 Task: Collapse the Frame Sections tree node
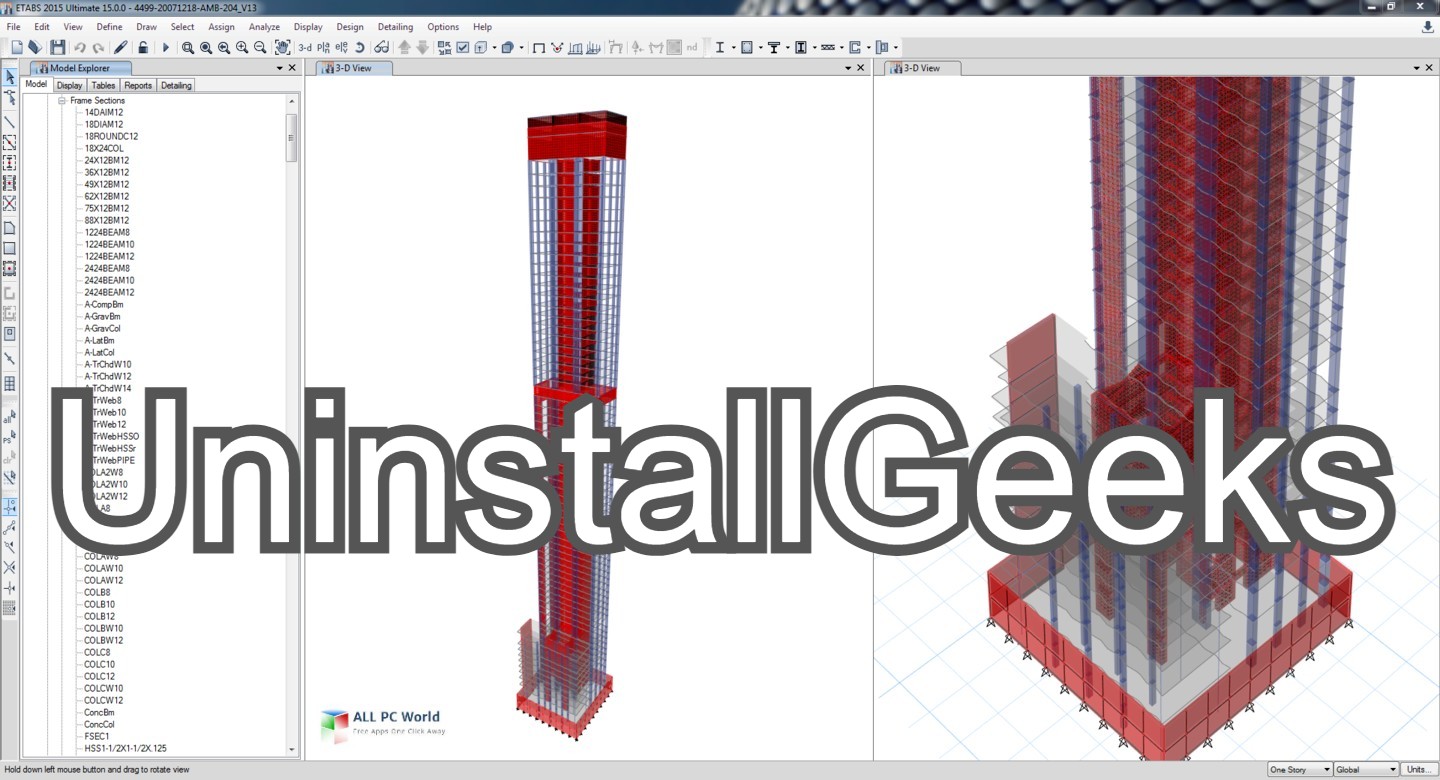tap(62, 101)
